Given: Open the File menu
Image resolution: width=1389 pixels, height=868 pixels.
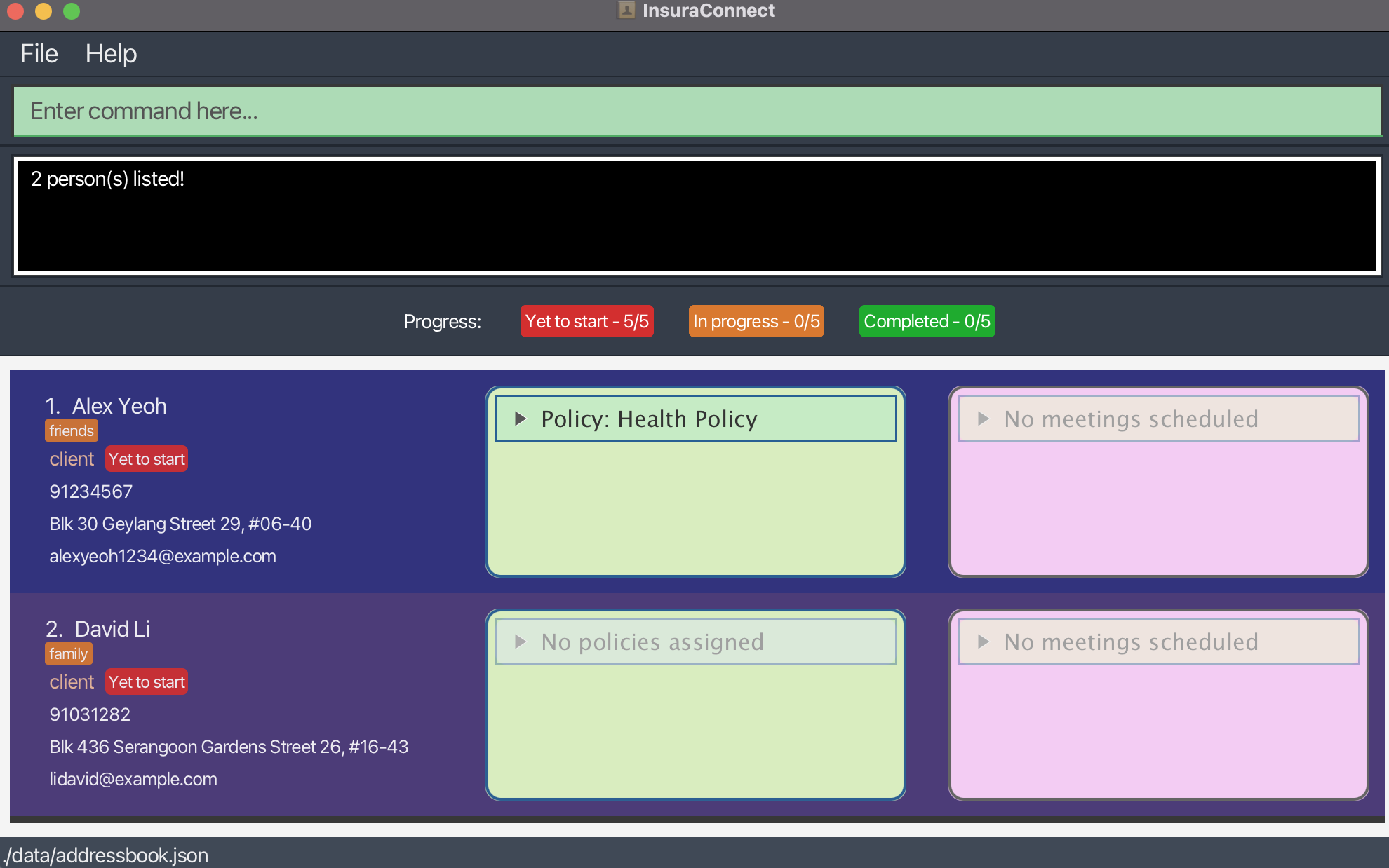Looking at the screenshot, I should (x=39, y=53).
